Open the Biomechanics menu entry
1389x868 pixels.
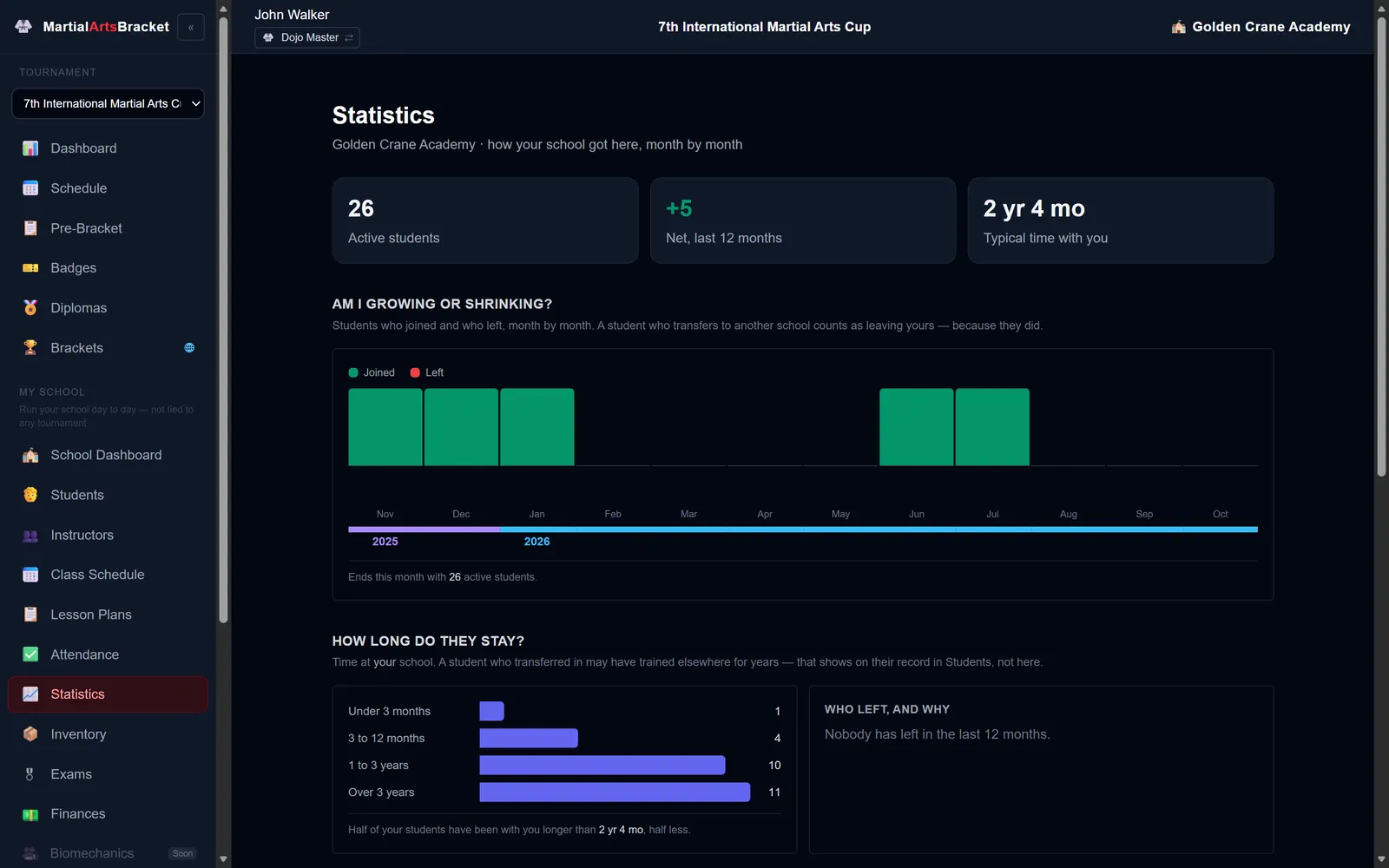point(108,853)
